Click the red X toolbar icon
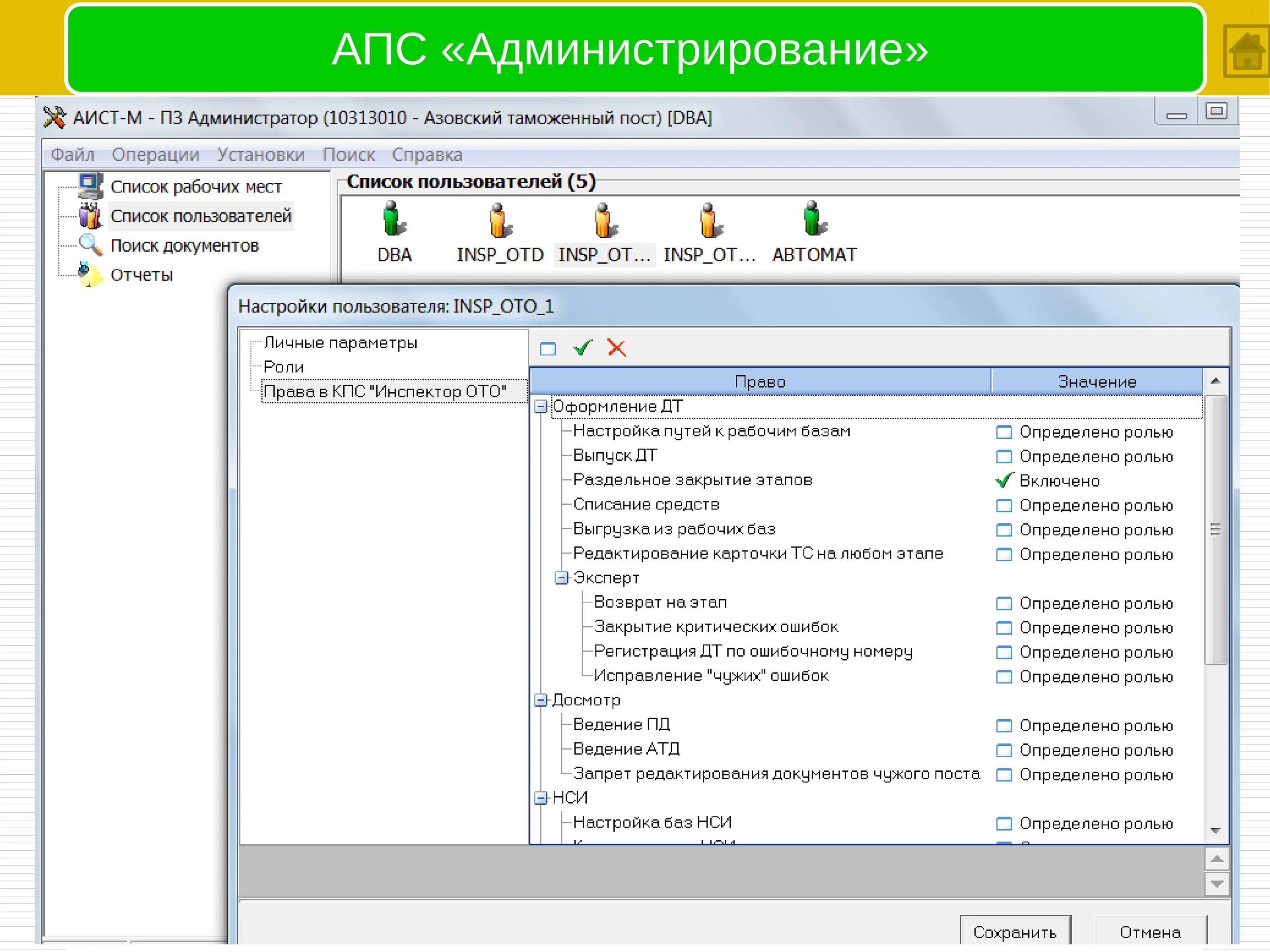The image size is (1270, 952). coord(616,348)
